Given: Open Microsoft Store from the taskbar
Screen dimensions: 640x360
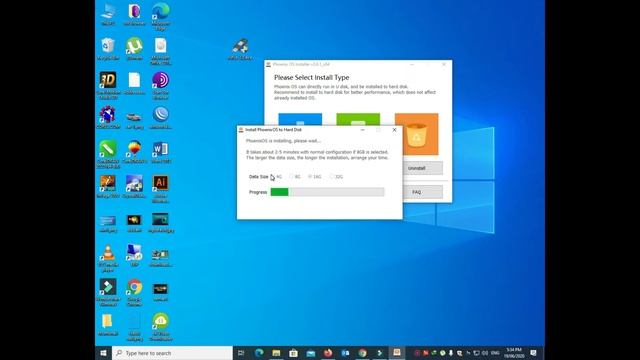Looking at the screenshot, I should tap(293, 353).
